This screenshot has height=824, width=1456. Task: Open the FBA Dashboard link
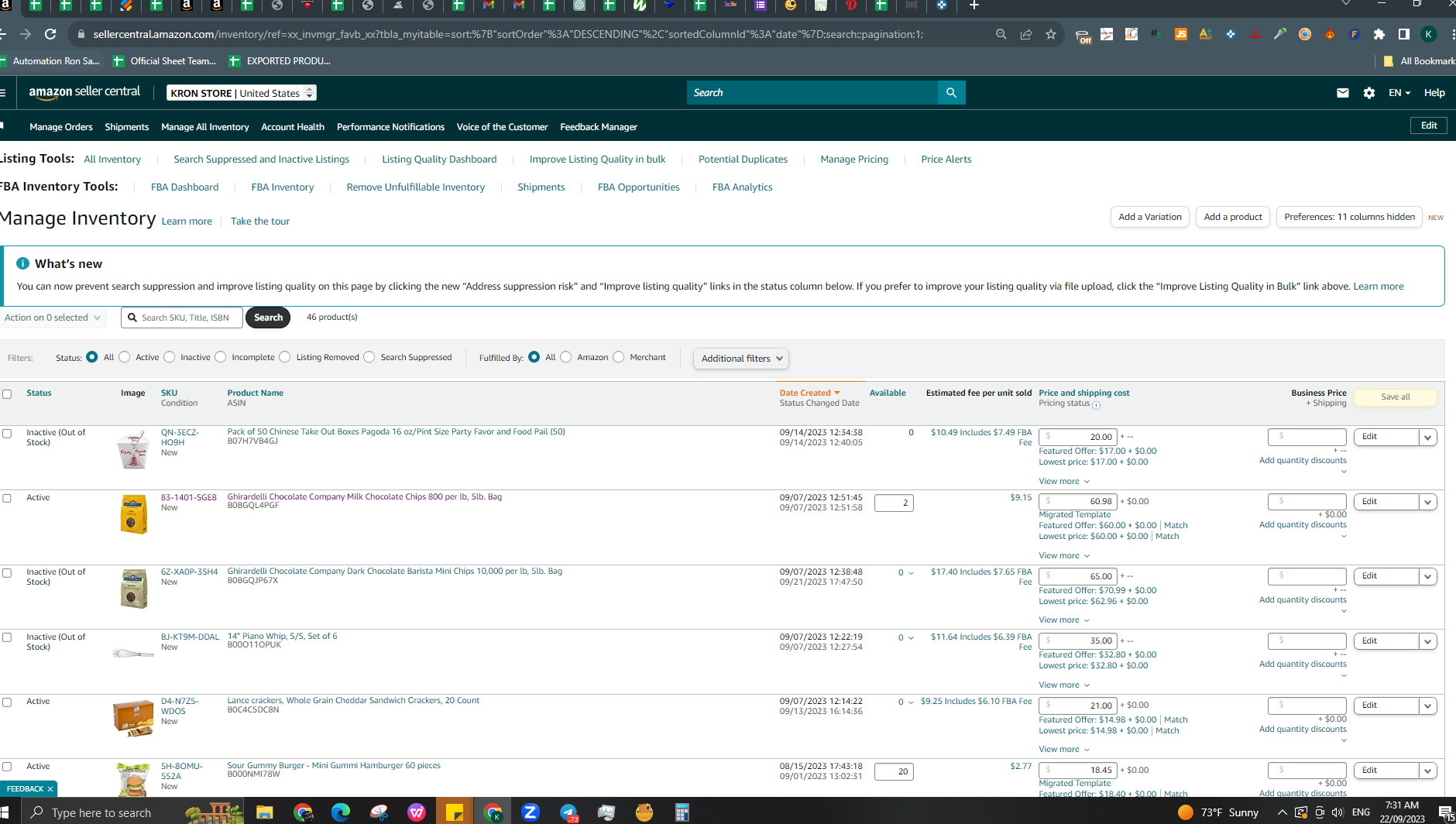184,187
